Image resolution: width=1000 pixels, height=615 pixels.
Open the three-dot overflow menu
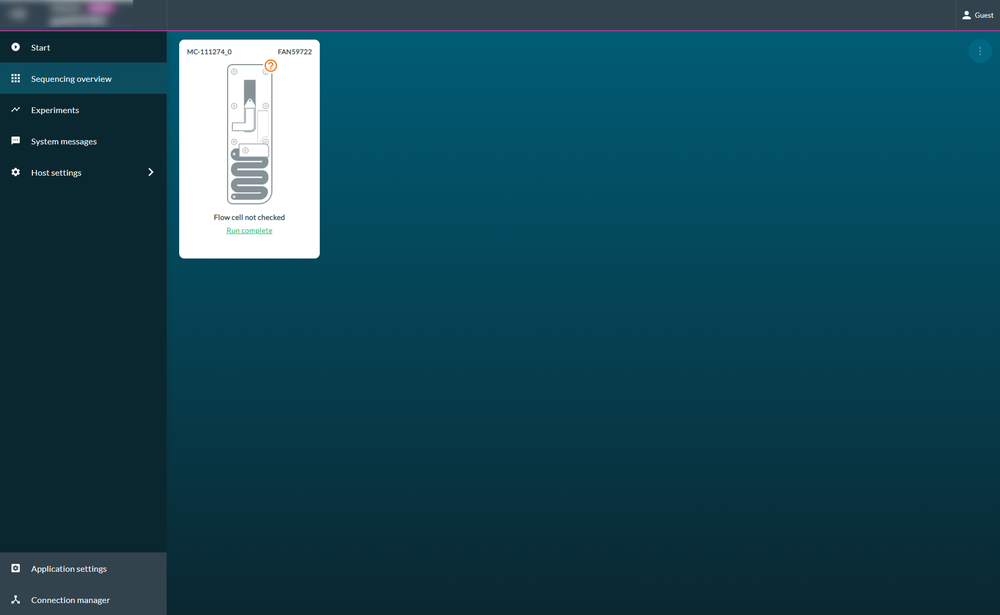tap(980, 51)
